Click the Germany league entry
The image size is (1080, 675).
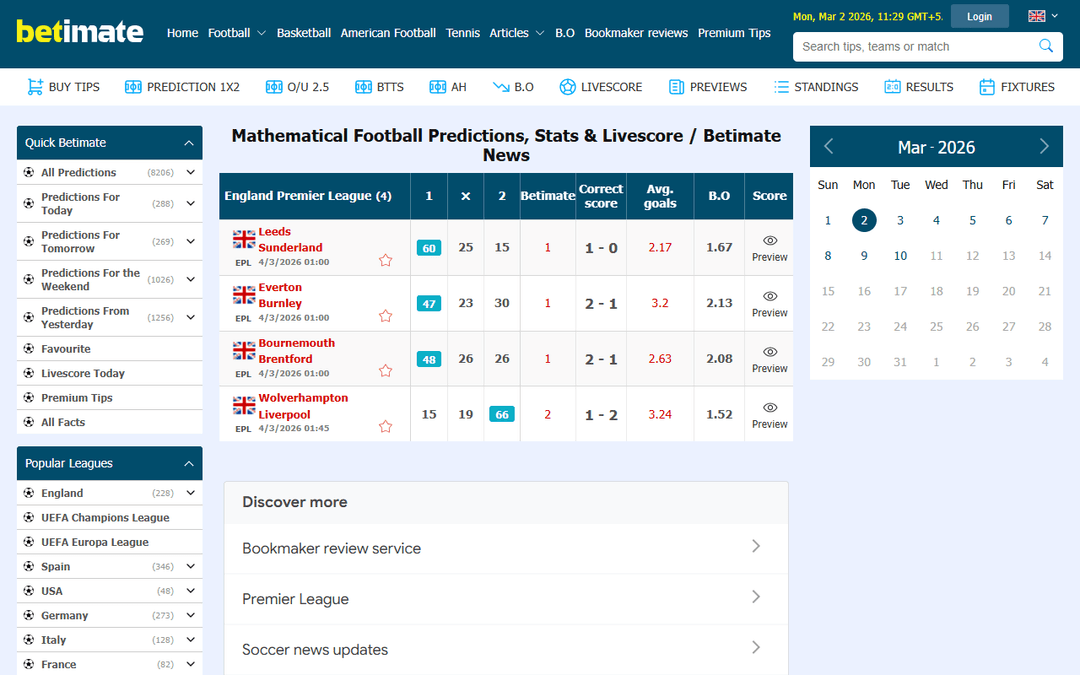pos(65,616)
